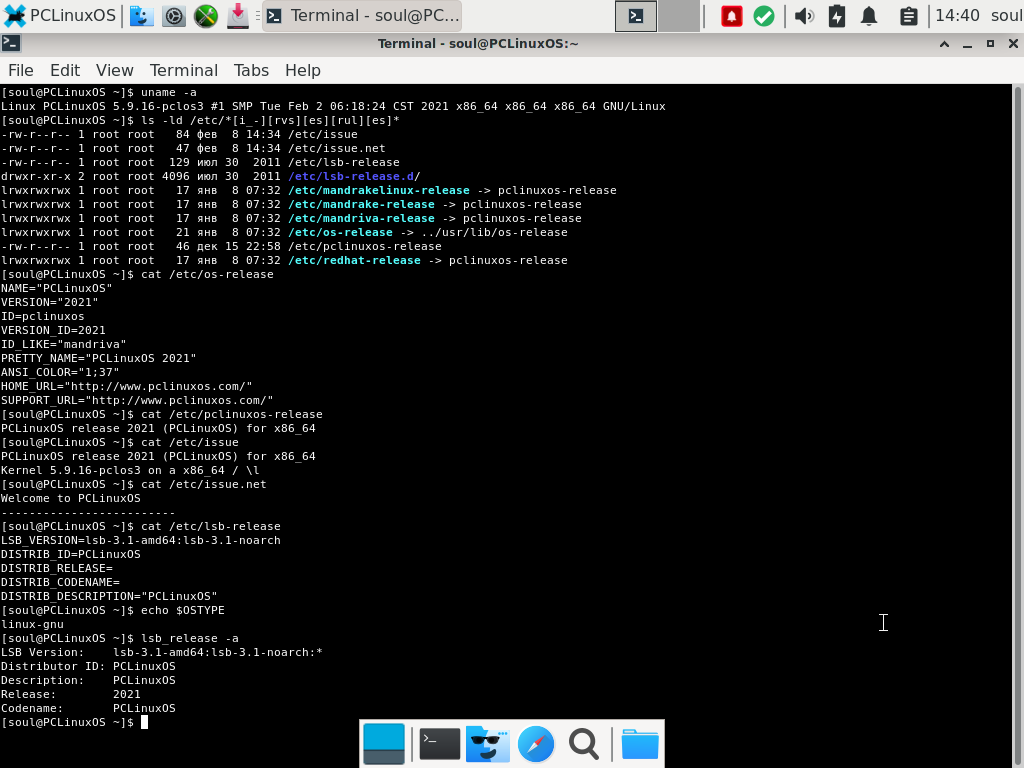Viewport: 1024px width, 768px height.
Task: Open the volume speaker tray icon
Action: click(x=805, y=16)
